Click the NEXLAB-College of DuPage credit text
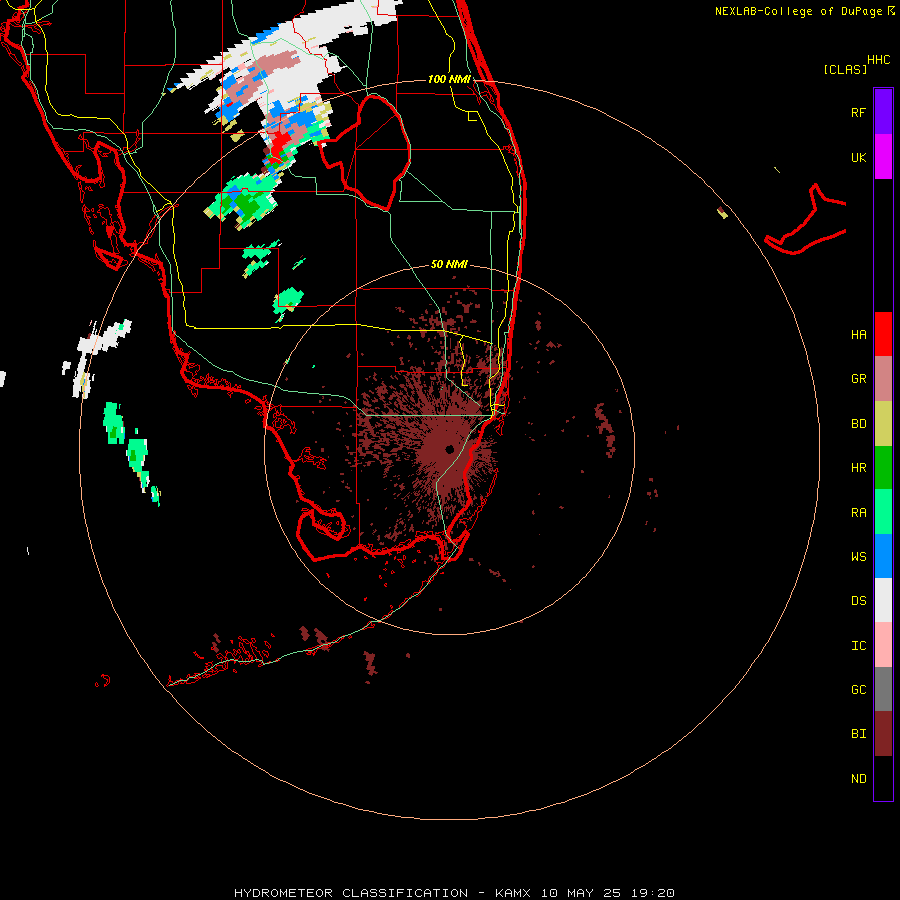The height and width of the screenshot is (900, 900). coord(798,11)
